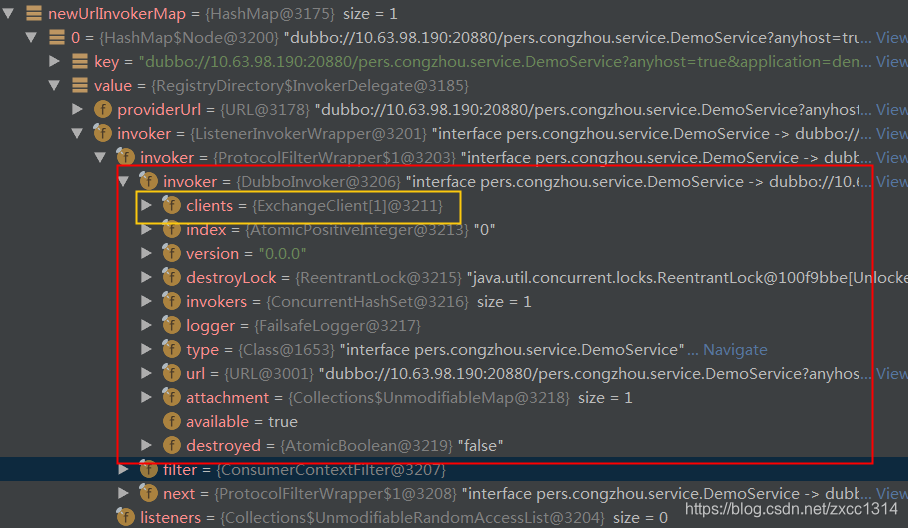Open View link for HashMap$Node@3200 row
908x528 pixels.
click(x=892, y=38)
